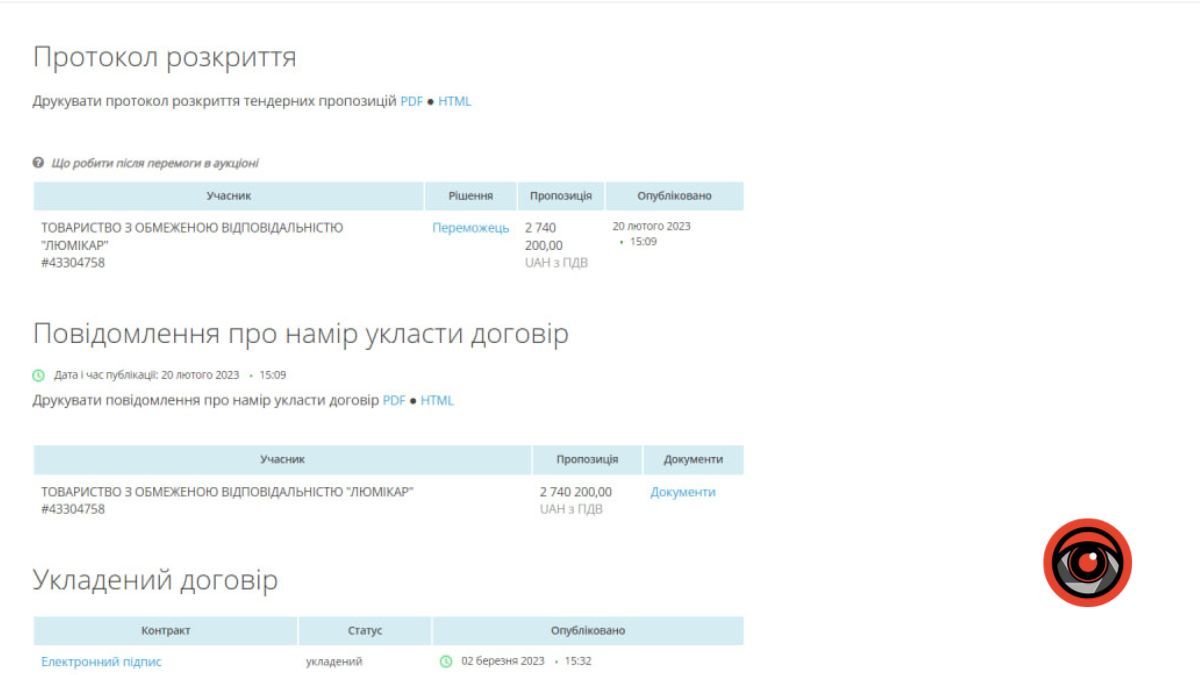This screenshot has height=675, width=1200.
Task: Open Документи for ЛЮМІКАР bid
Action: [x=682, y=493]
